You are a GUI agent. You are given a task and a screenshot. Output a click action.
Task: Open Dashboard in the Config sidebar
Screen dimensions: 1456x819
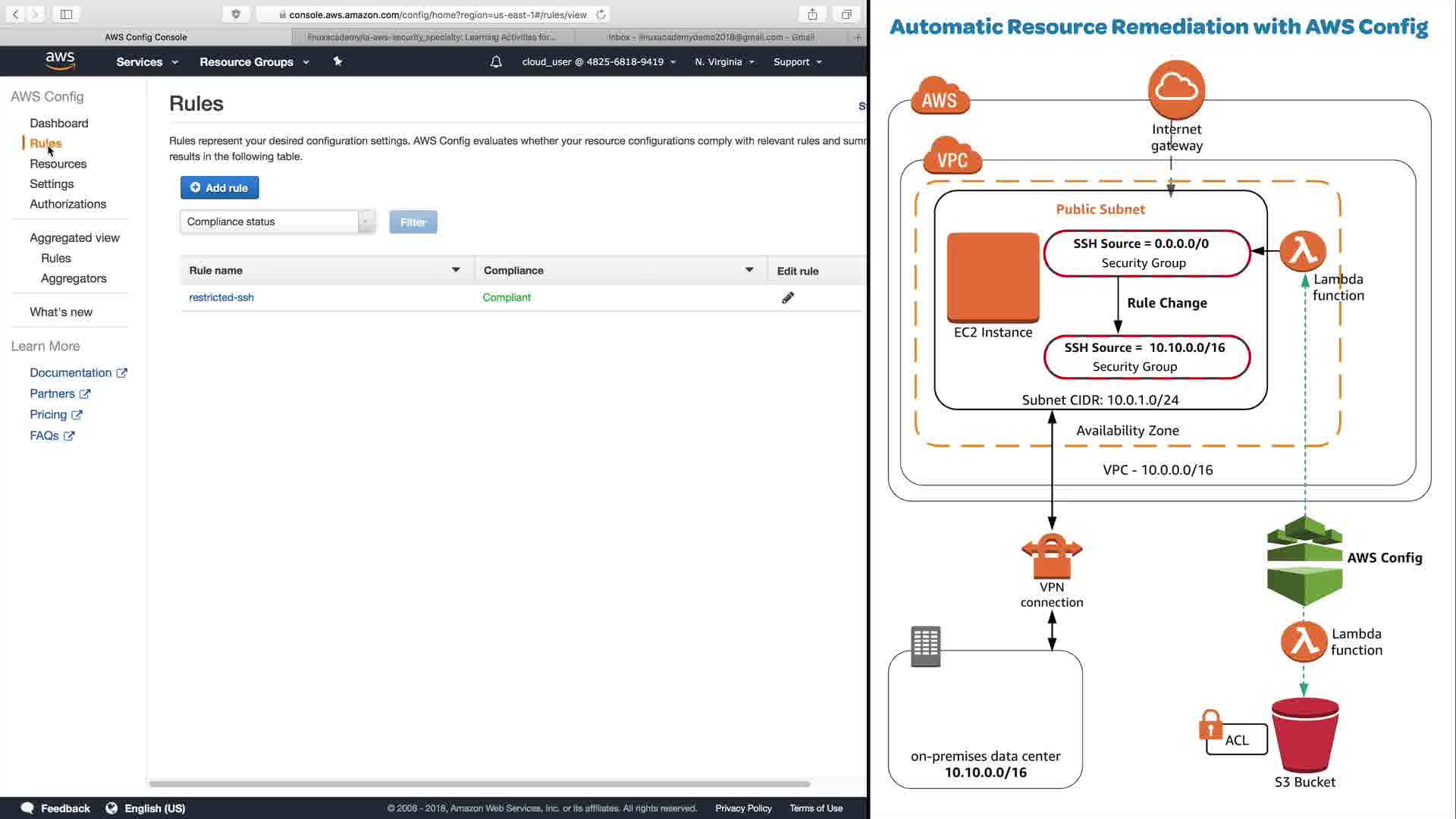tap(59, 123)
